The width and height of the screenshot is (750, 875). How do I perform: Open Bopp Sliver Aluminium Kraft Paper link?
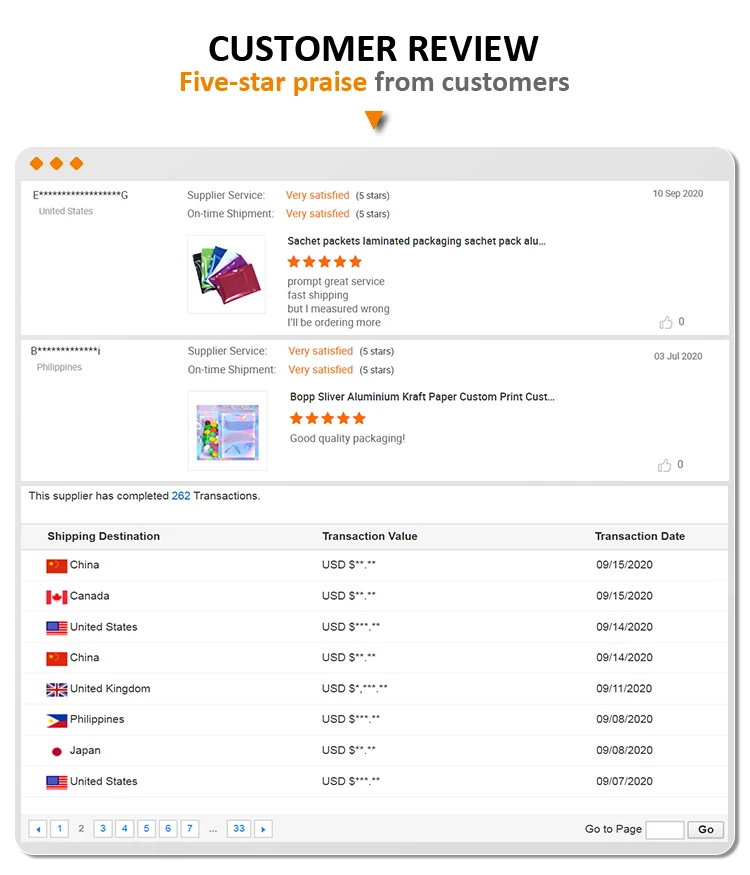coord(421,397)
